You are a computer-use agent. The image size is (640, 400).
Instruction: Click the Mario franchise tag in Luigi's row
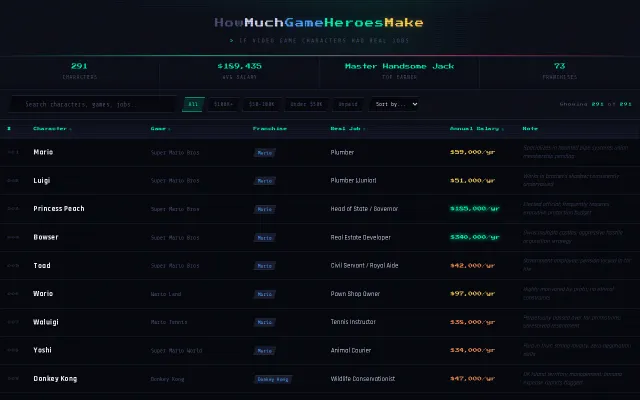coord(264,181)
